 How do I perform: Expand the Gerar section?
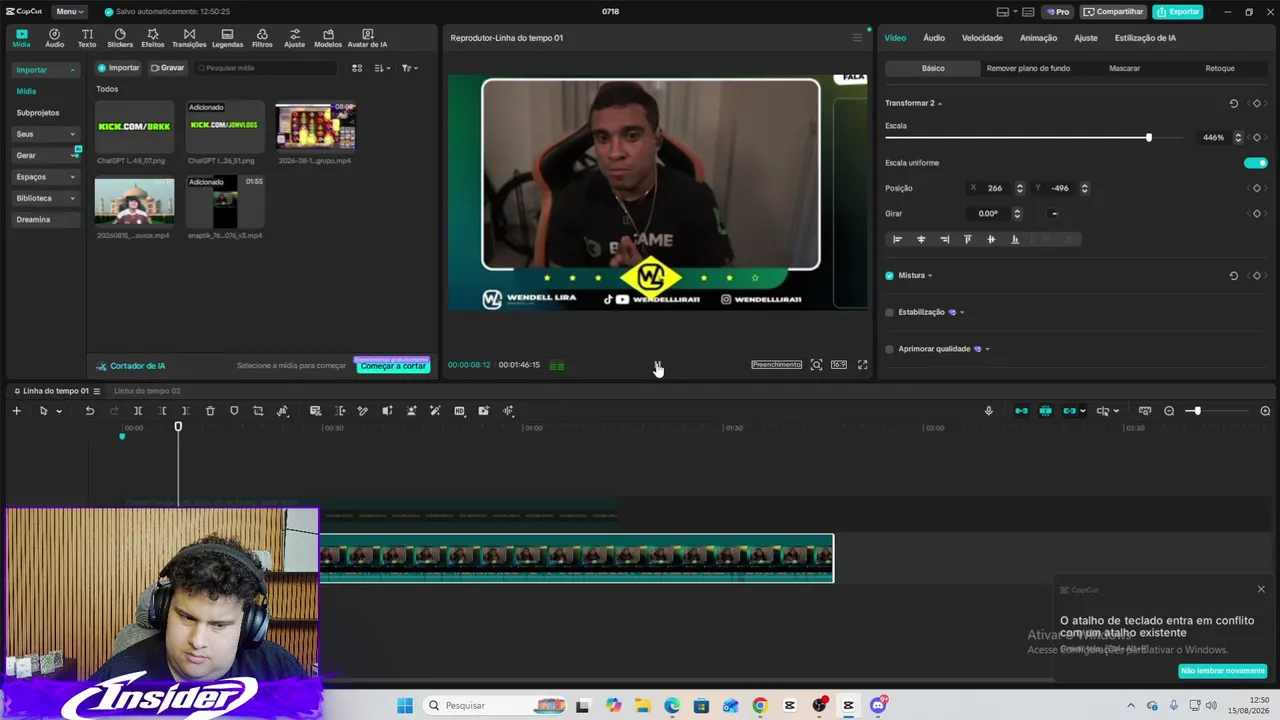[45, 155]
